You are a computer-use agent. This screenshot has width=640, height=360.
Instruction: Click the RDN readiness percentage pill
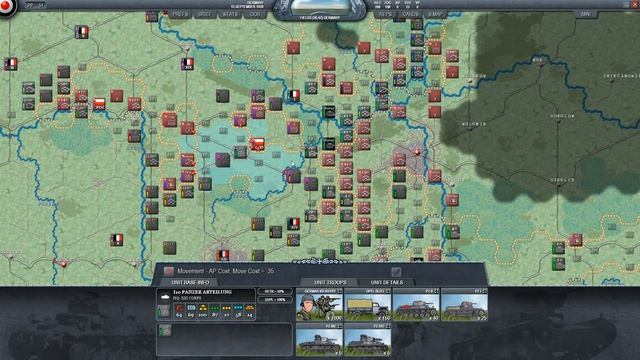[275, 291]
